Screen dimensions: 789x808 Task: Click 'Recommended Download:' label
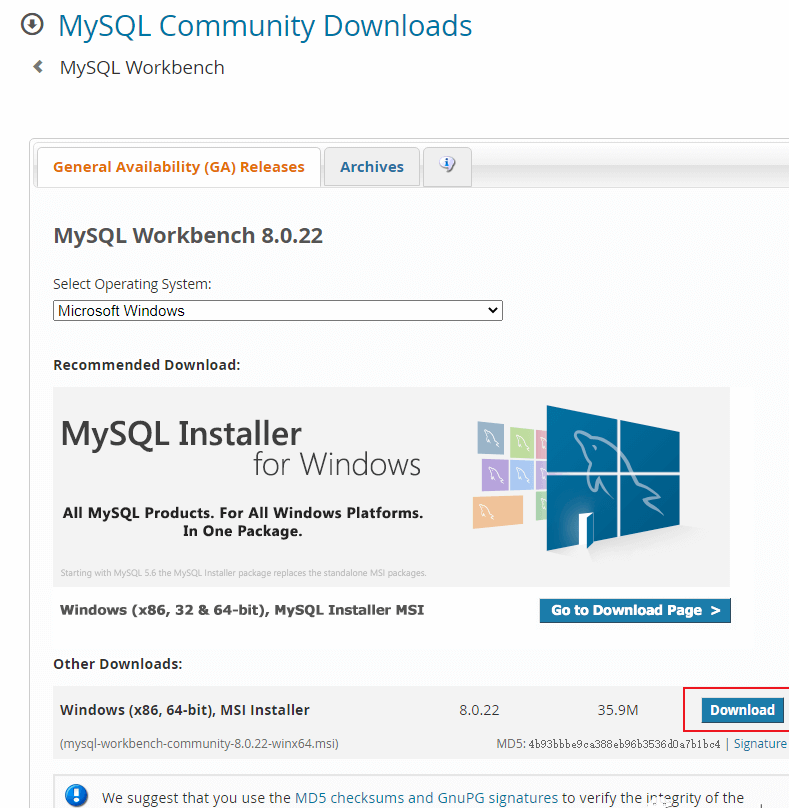[x=147, y=365]
